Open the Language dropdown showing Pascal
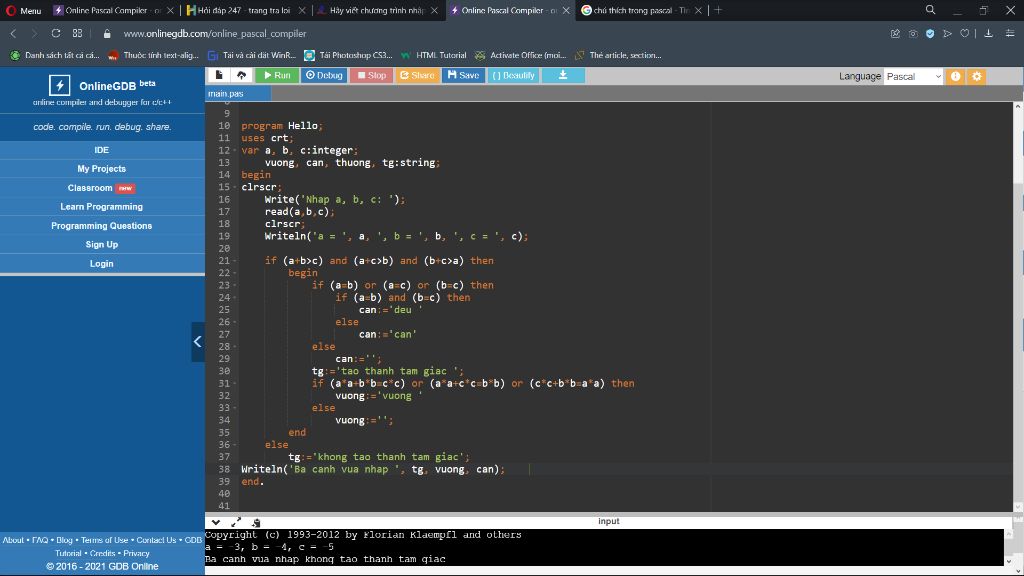 (913, 76)
